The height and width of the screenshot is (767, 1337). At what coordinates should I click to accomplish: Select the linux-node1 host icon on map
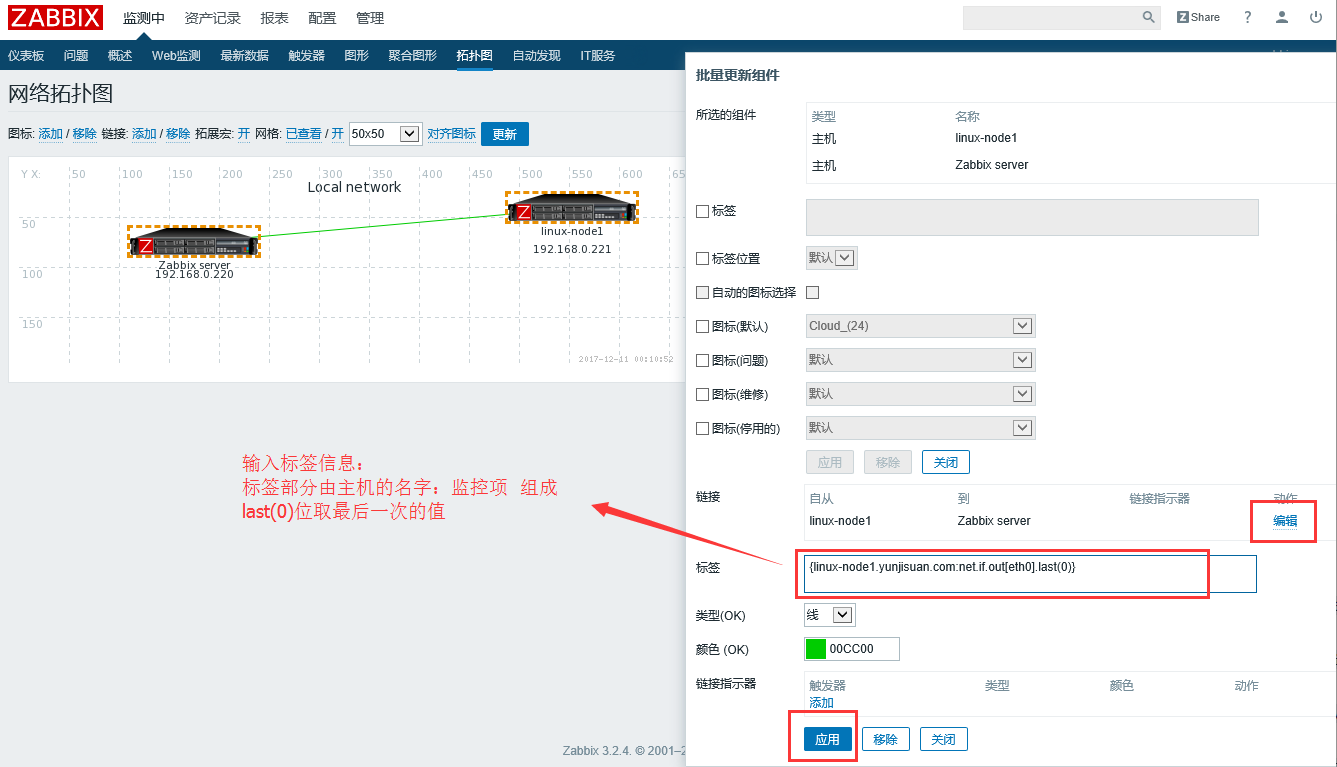point(572,208)
